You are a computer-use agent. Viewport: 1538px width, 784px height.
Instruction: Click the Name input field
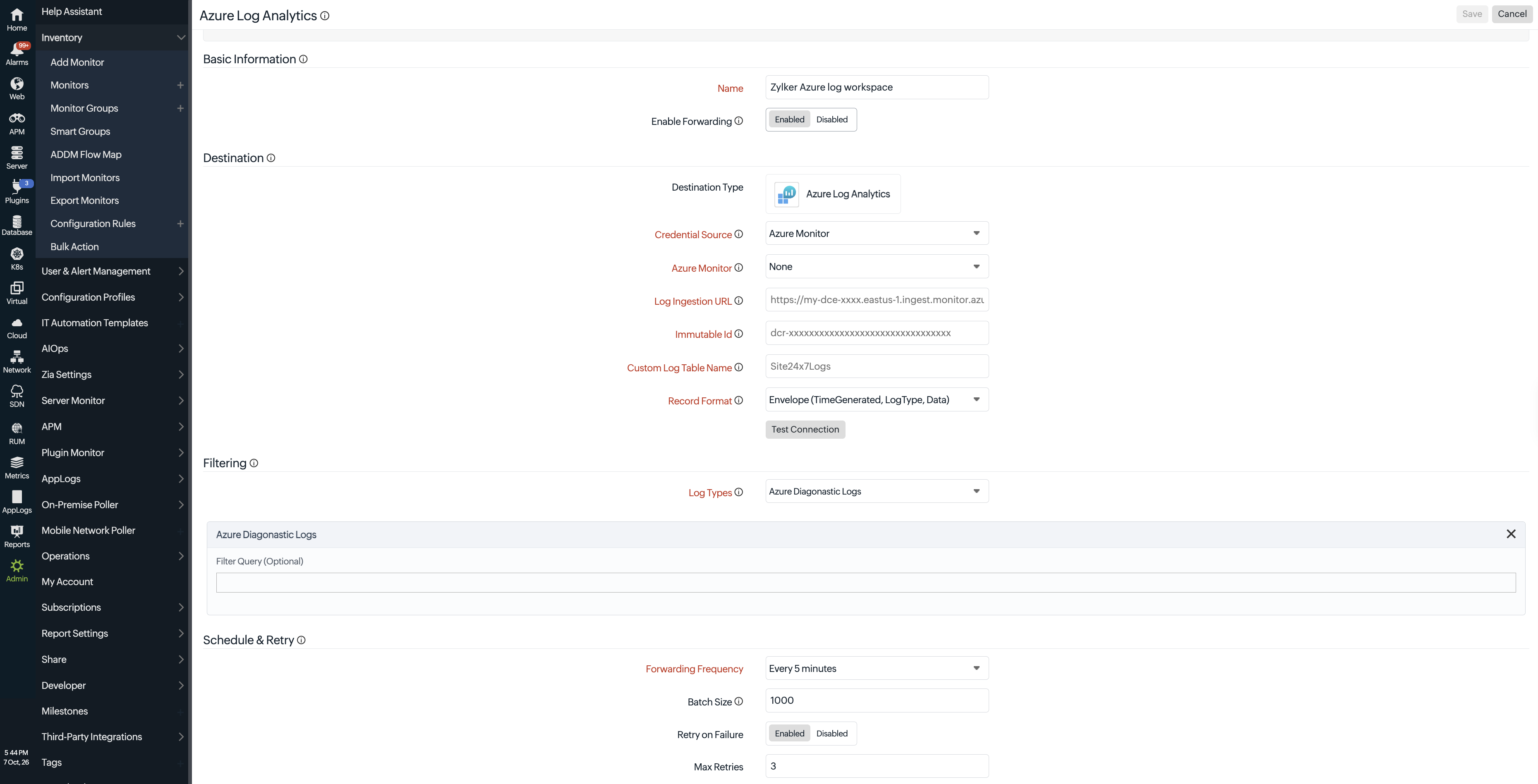coord(877,87)
